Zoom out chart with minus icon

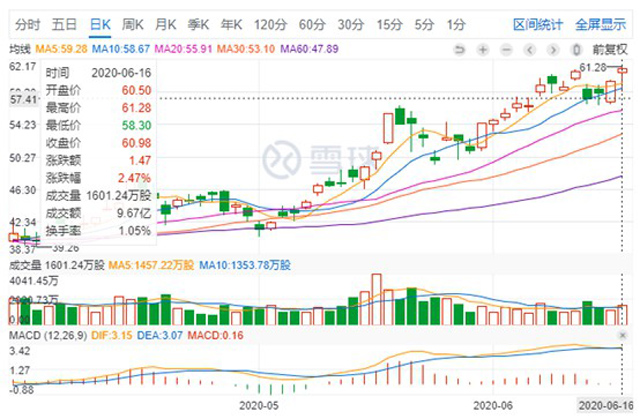click(x=506, y=50)
